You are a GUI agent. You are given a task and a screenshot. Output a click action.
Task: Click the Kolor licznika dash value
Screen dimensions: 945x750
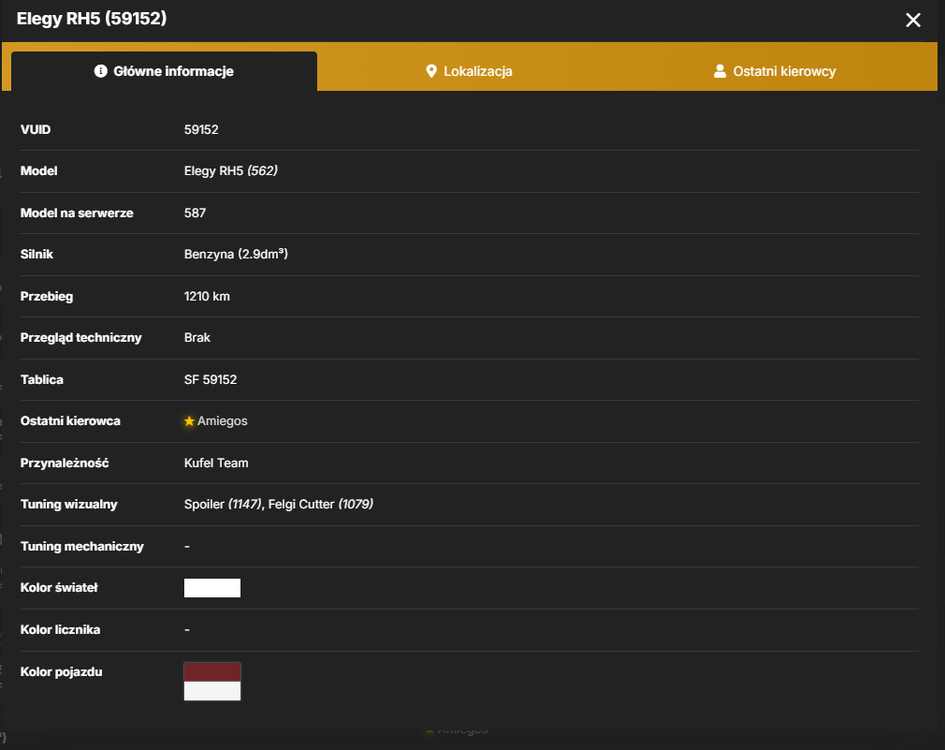(x=187, y=629)
